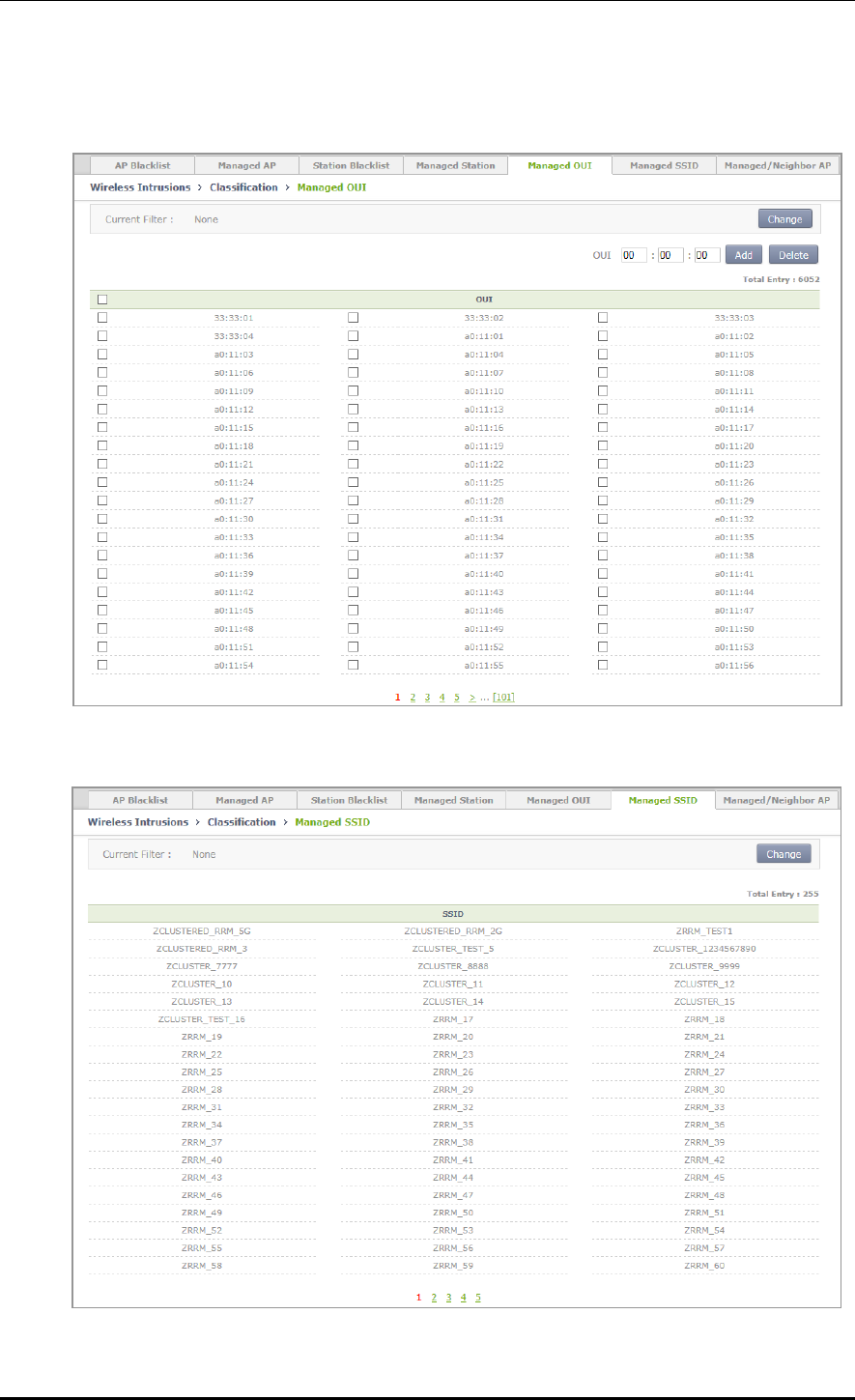Enable checkbox for a0:11:54
Image resolution: width=855 pixels, height=1400 pixels.
tap(102, 665)
